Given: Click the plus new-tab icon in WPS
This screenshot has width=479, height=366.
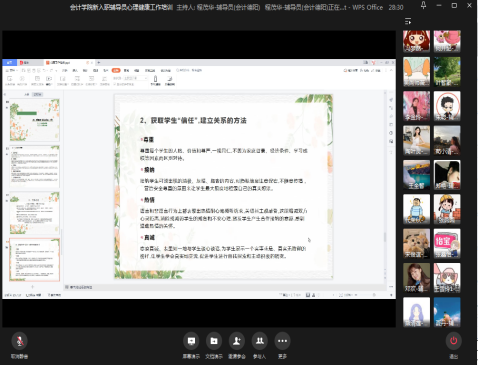Looking at the screenshot, I should [x=99, y=62].
